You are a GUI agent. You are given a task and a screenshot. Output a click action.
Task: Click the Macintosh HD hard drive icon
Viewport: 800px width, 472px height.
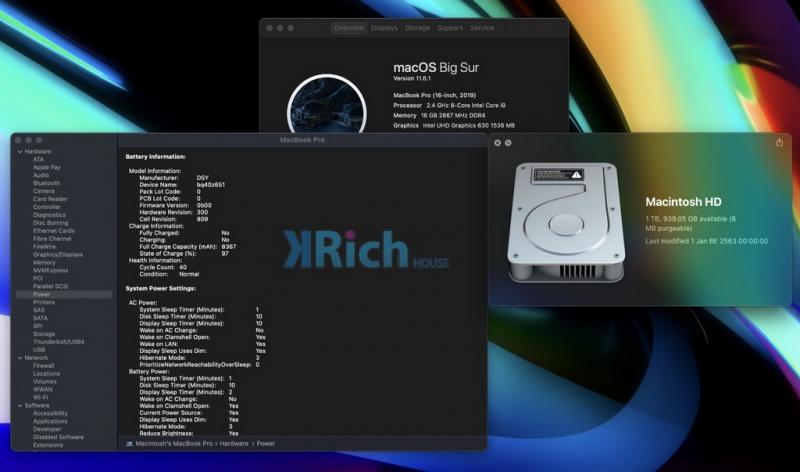(x=566, y=222)
